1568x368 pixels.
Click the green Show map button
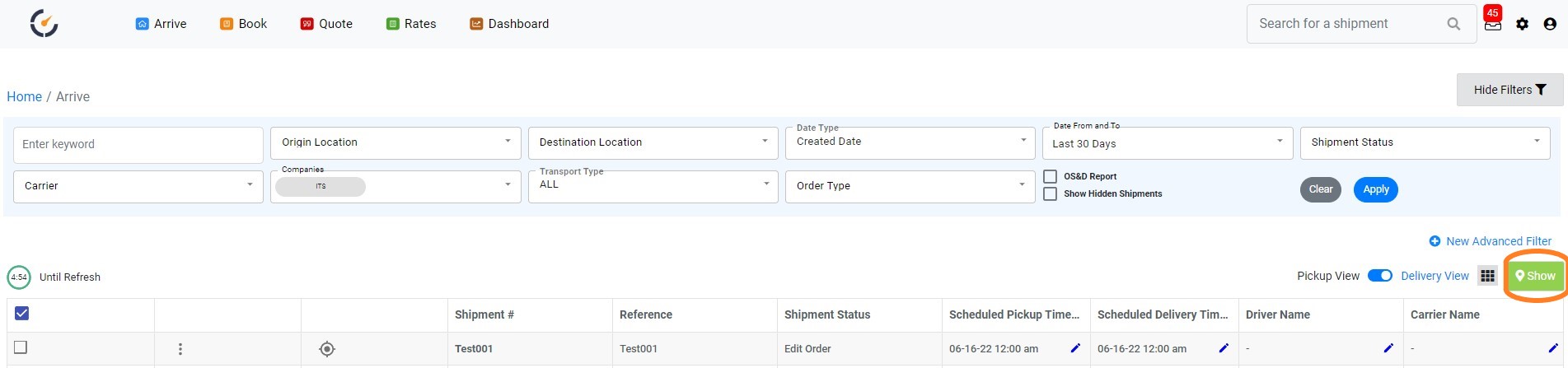pyautogui.click(x=1535, y=276)
